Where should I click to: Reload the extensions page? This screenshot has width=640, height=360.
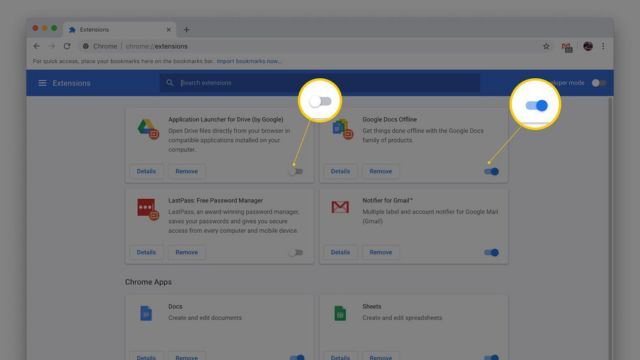(67, 46)
